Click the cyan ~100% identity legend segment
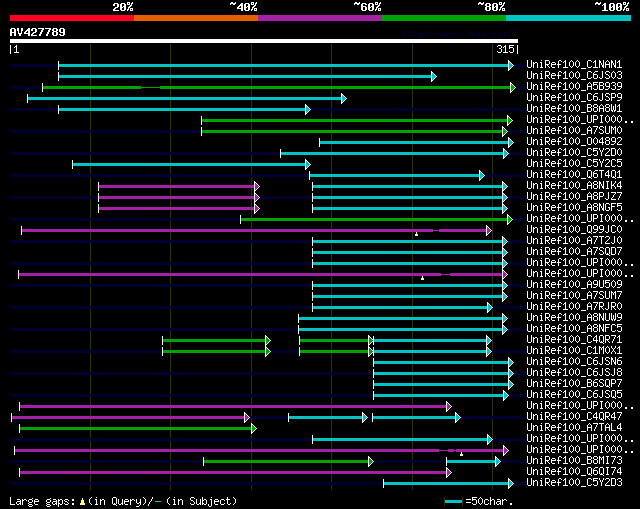Screen dimensions: 640x509 [569, 18]
